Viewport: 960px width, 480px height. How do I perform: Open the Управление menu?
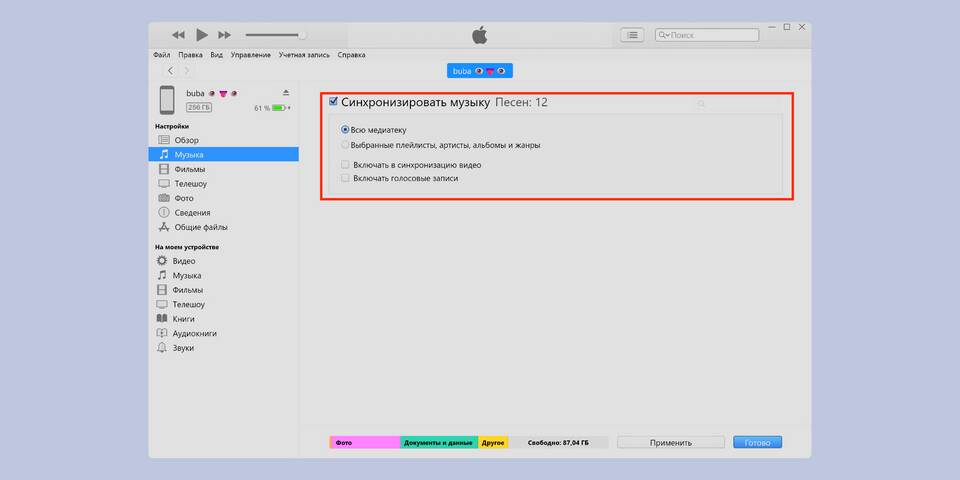click(x=250, y=55)
